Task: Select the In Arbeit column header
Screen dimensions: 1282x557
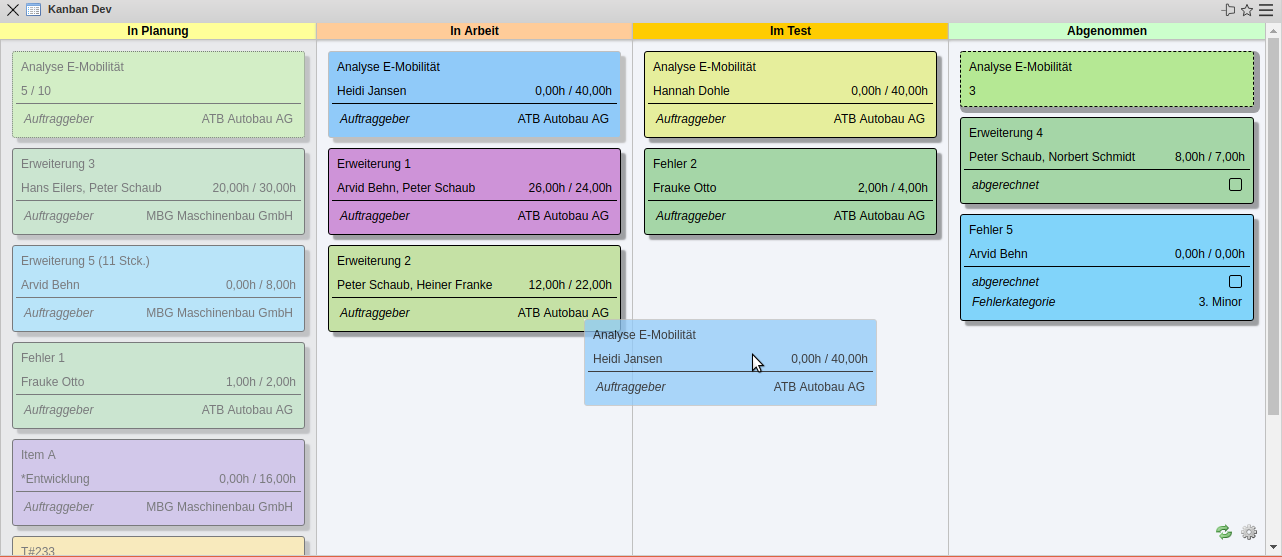Action: click(x=475, y=31)
